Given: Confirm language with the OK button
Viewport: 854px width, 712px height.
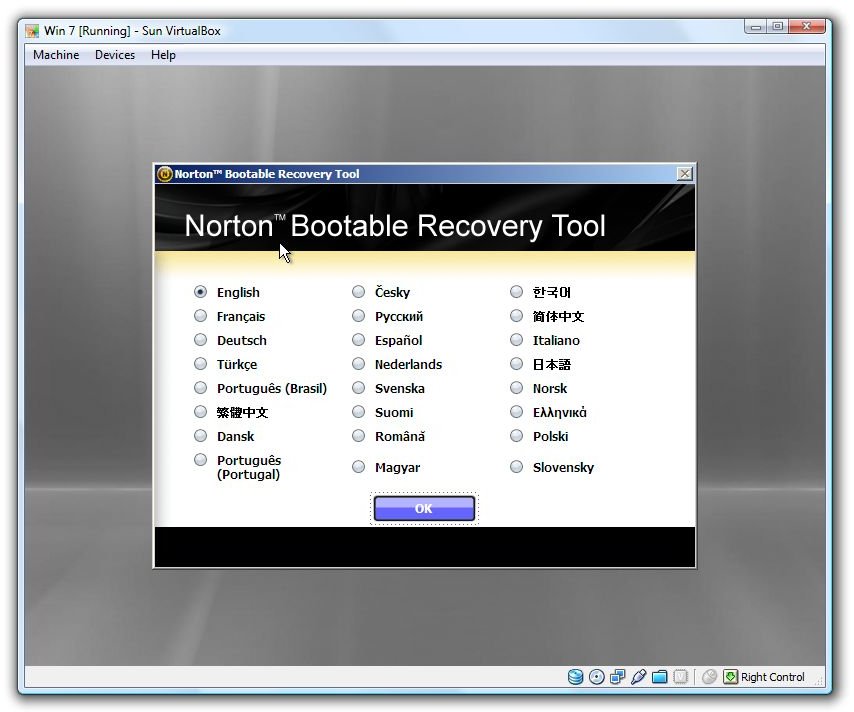Looking at the screenshot, I should point(424,508).
